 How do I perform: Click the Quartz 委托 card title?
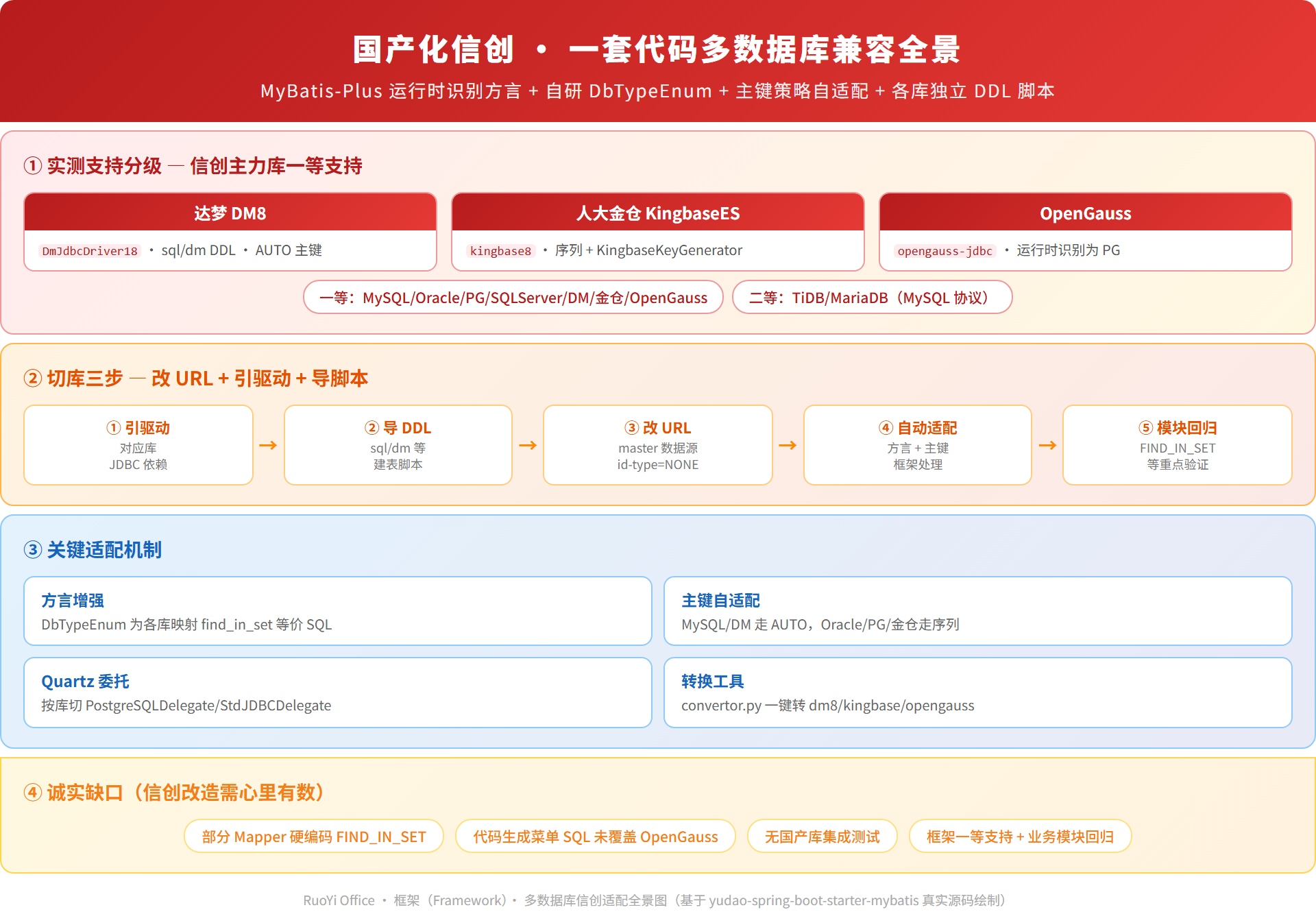(x=86, y=682)
